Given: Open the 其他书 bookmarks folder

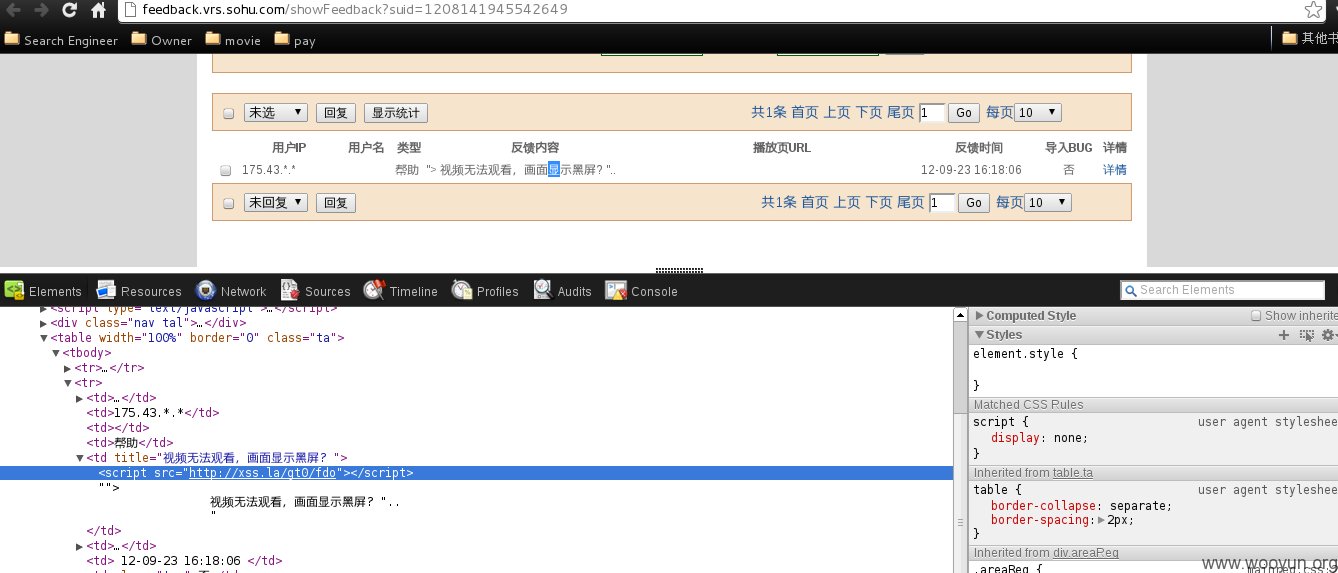Looking at the screenshot, I should (x=1310, y=39).
